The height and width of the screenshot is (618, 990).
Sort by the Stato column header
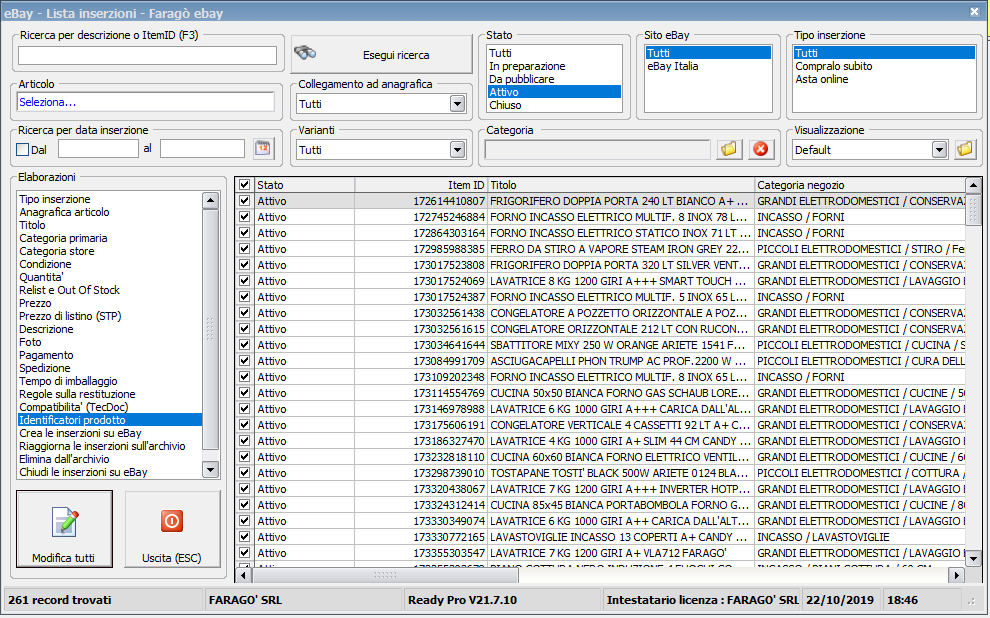(305, 185)
